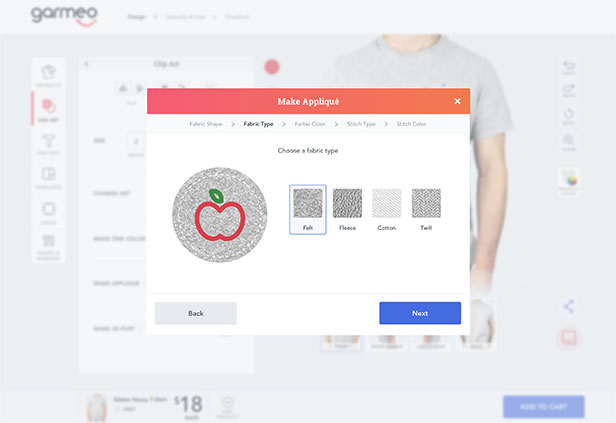The height and width of the screenshot is (423, 616).
Task: Open the product color wheel icon
Action: click(569, 181)
